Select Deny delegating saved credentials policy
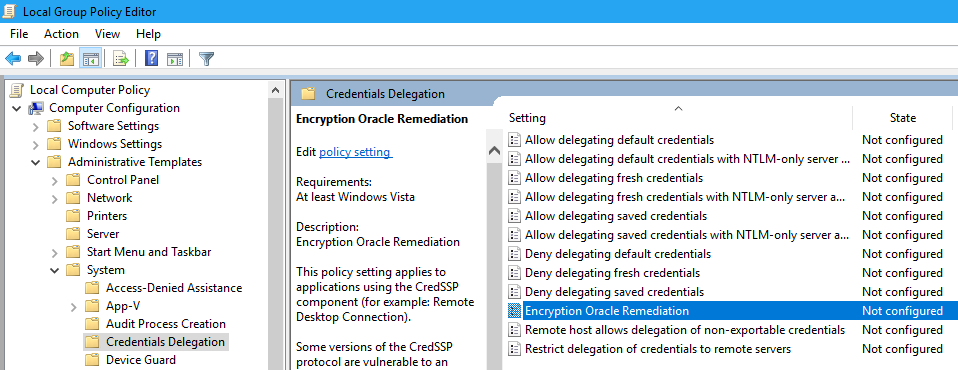Screen dimensions: 958x370 614,292
